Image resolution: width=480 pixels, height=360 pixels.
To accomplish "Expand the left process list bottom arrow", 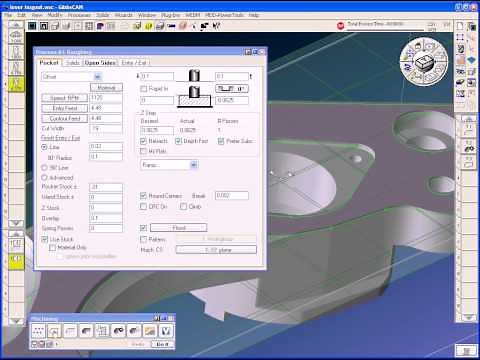I will coord(16,321).
